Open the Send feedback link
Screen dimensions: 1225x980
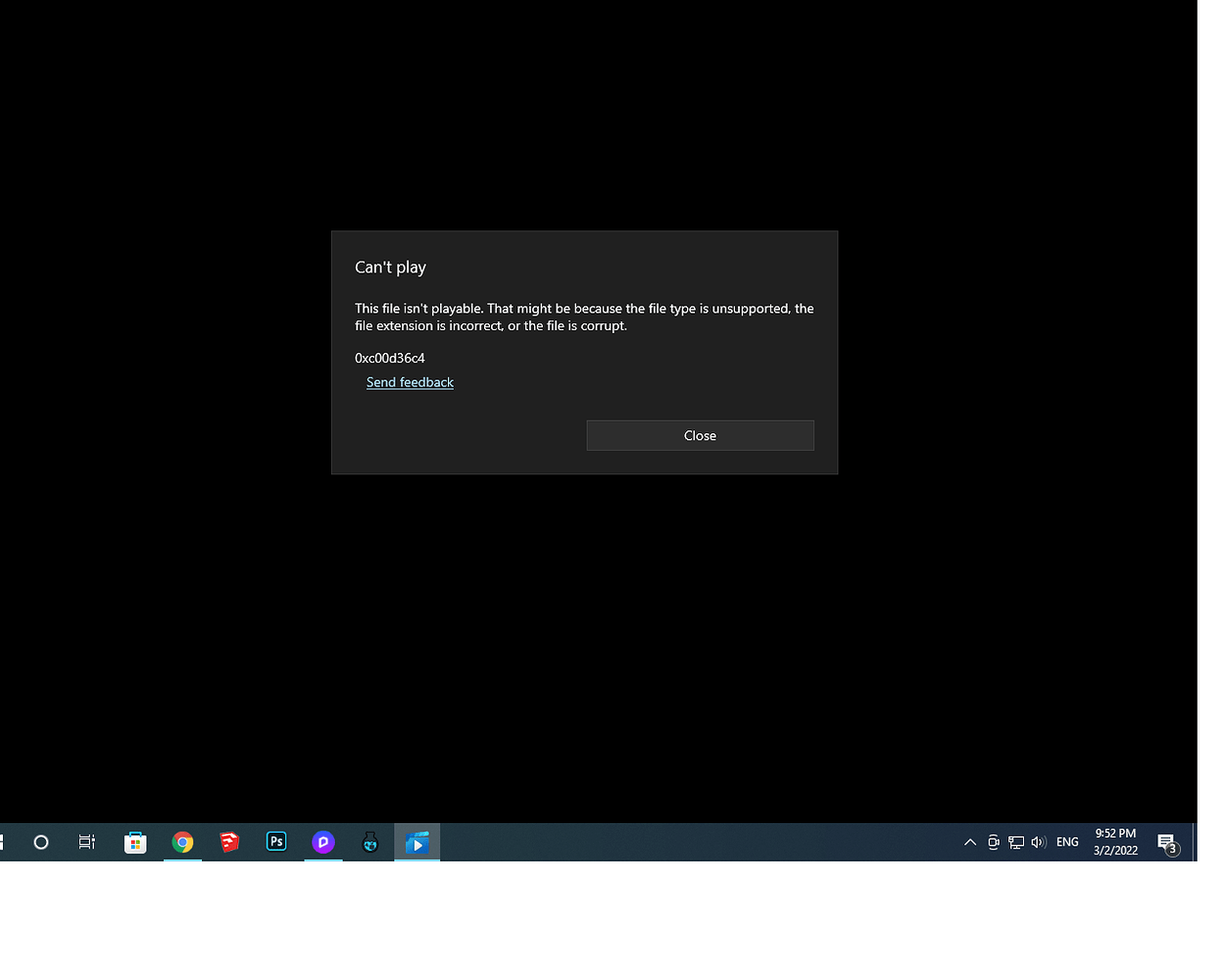tap(410, 382)
